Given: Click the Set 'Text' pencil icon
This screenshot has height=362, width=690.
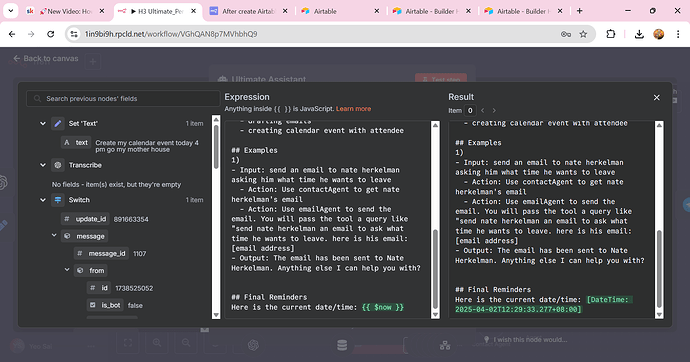Looking at the screenshot, I should click(x=58, y=124).
